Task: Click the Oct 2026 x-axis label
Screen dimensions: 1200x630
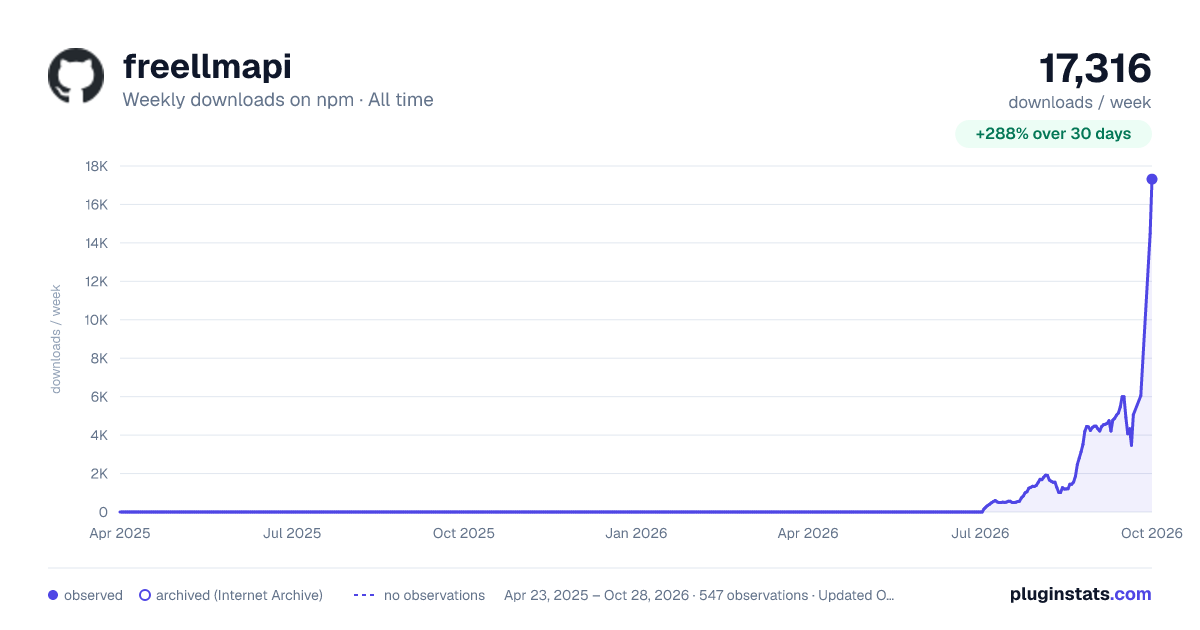Action: [1152, 533]
